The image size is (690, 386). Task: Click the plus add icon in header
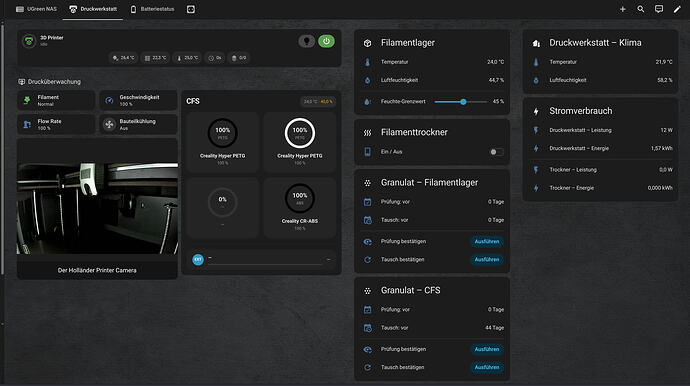pos(623,9)
